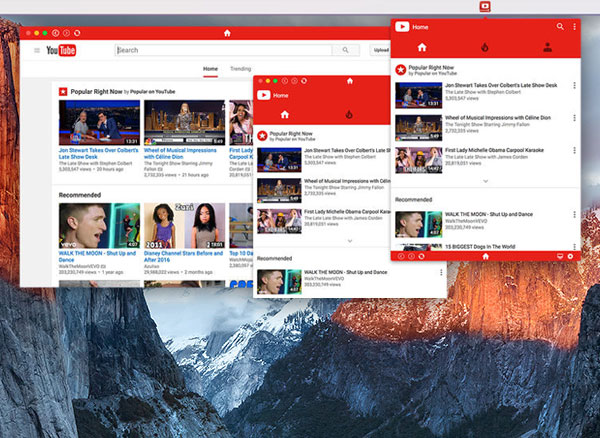Click the 'Popular on YouTube' channel link in large window
The image size is (600, 438).
153,92
